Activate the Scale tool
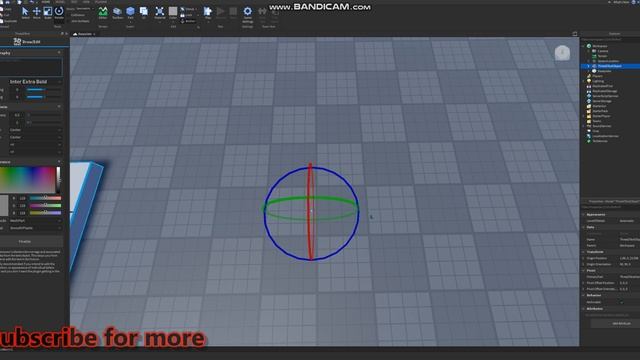This screenshot has height=360, width=640. click(48, 13)
